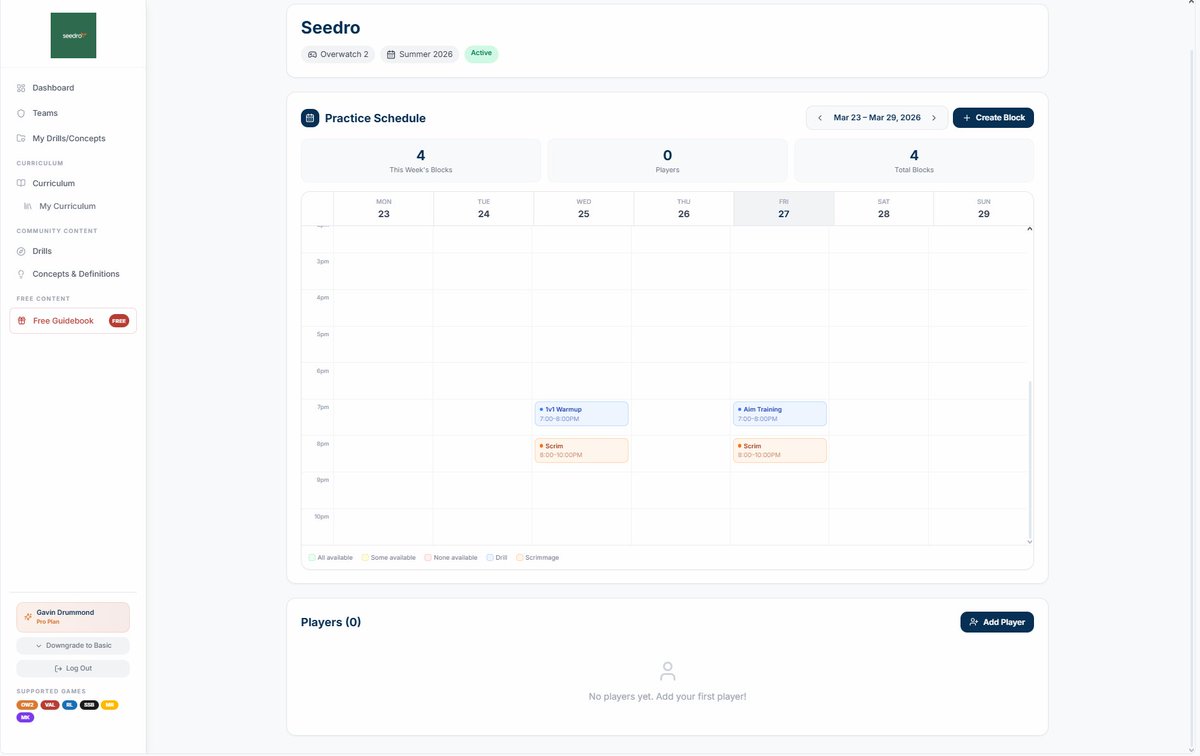
Task: Select the Tuesday 24 column header
Action: point(484,209)
